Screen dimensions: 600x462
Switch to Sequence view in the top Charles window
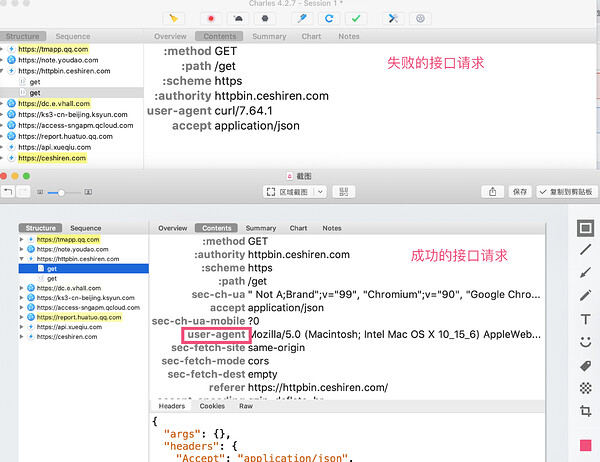coord(73,36)
